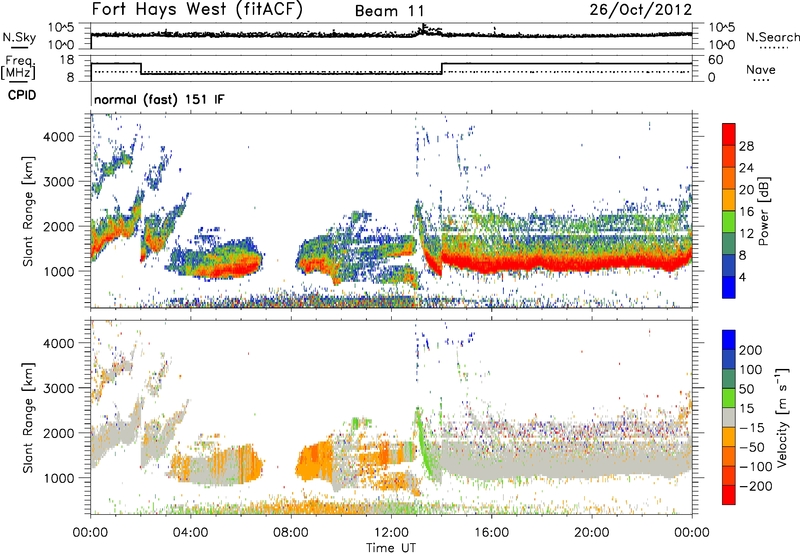Click the "16:00" time axis tick label
800x554 pixels.
491,533
